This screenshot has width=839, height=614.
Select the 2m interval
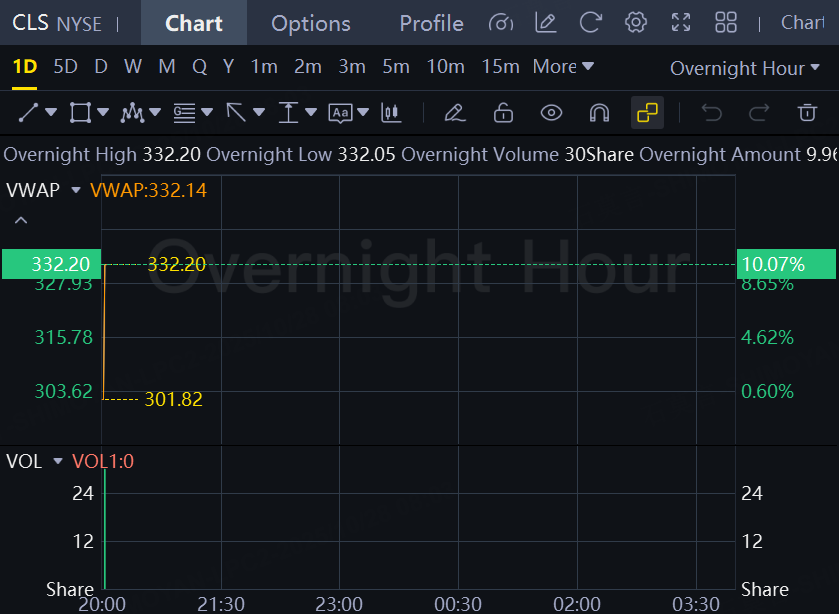pos(308,66)
